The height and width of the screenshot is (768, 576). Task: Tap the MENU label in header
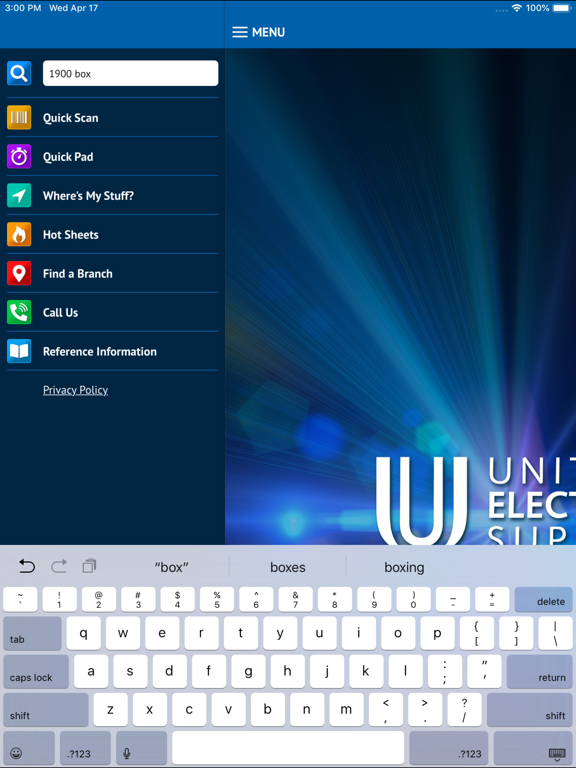pos(268,32)
